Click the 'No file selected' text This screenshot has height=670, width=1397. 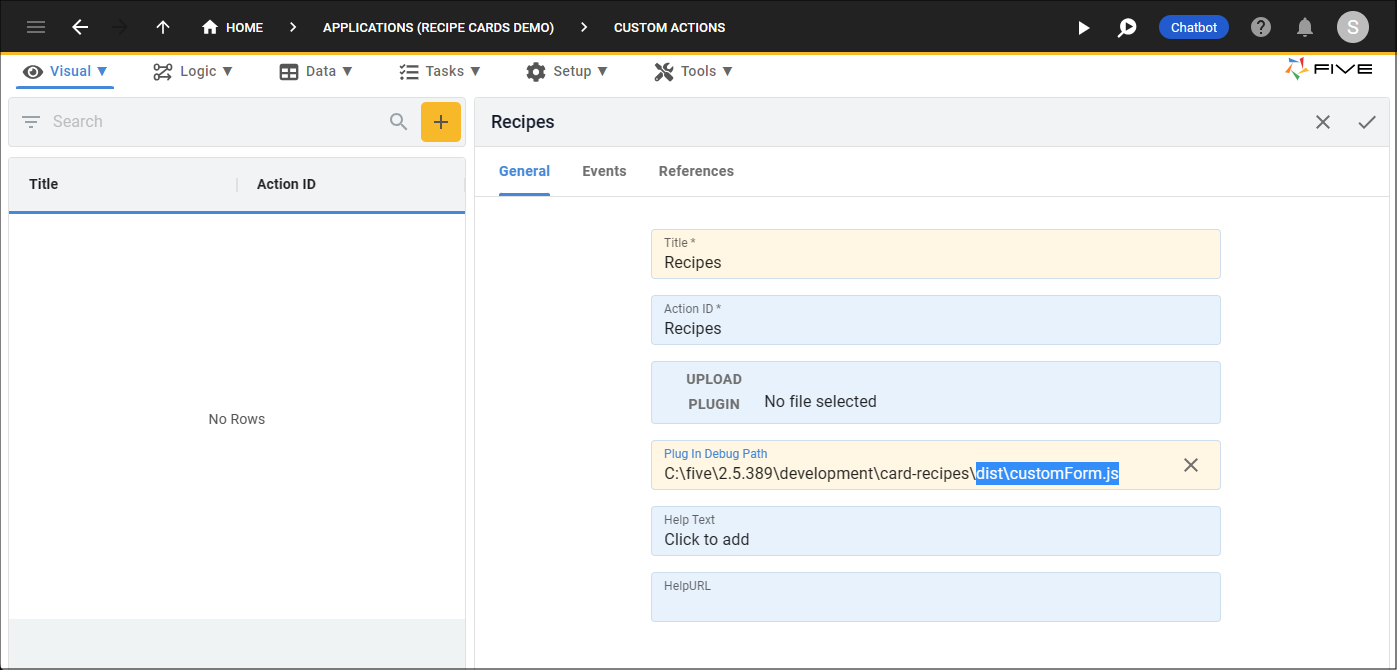[x=820, y=401]
